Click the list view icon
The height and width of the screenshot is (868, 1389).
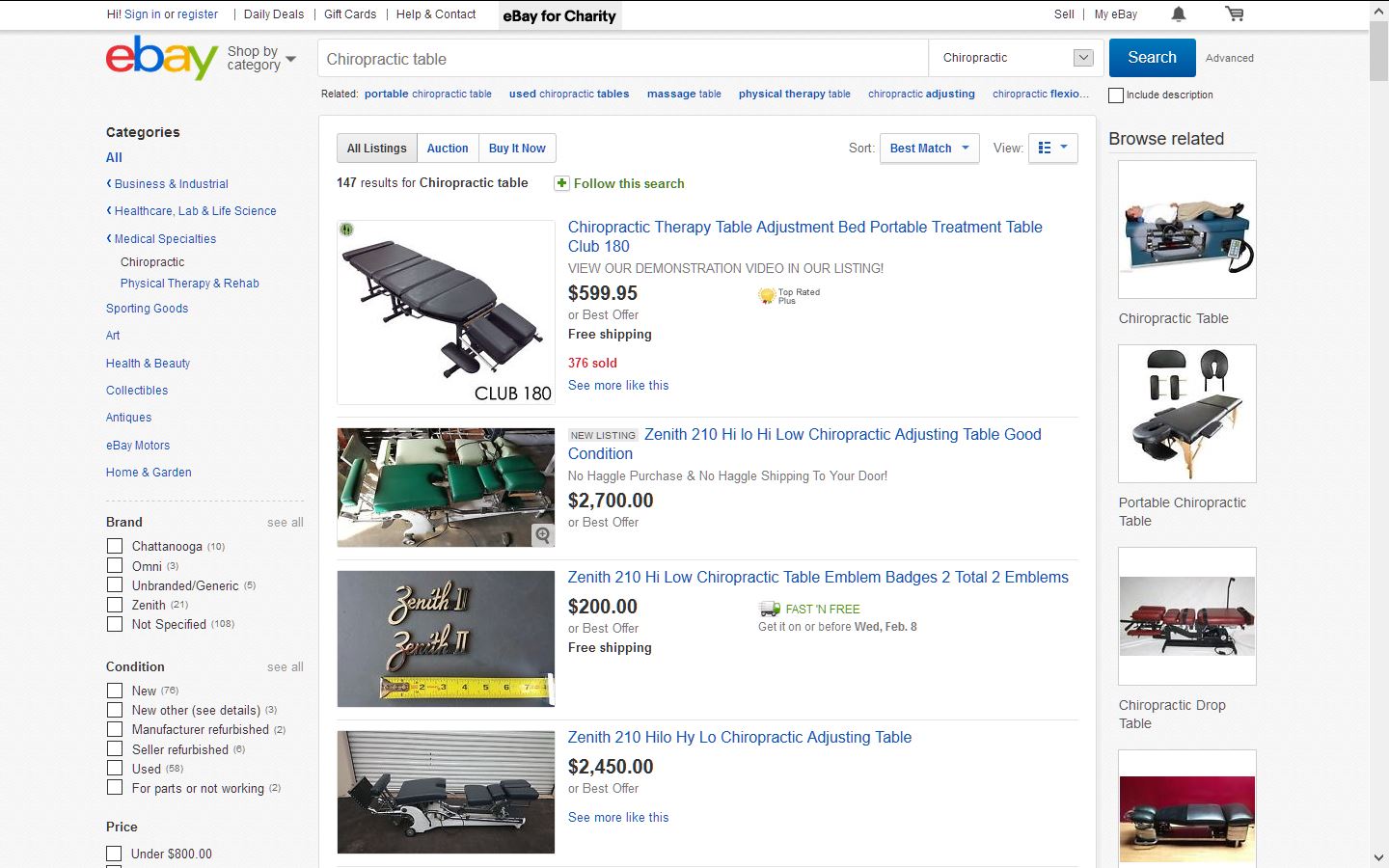click(1045, 148)
